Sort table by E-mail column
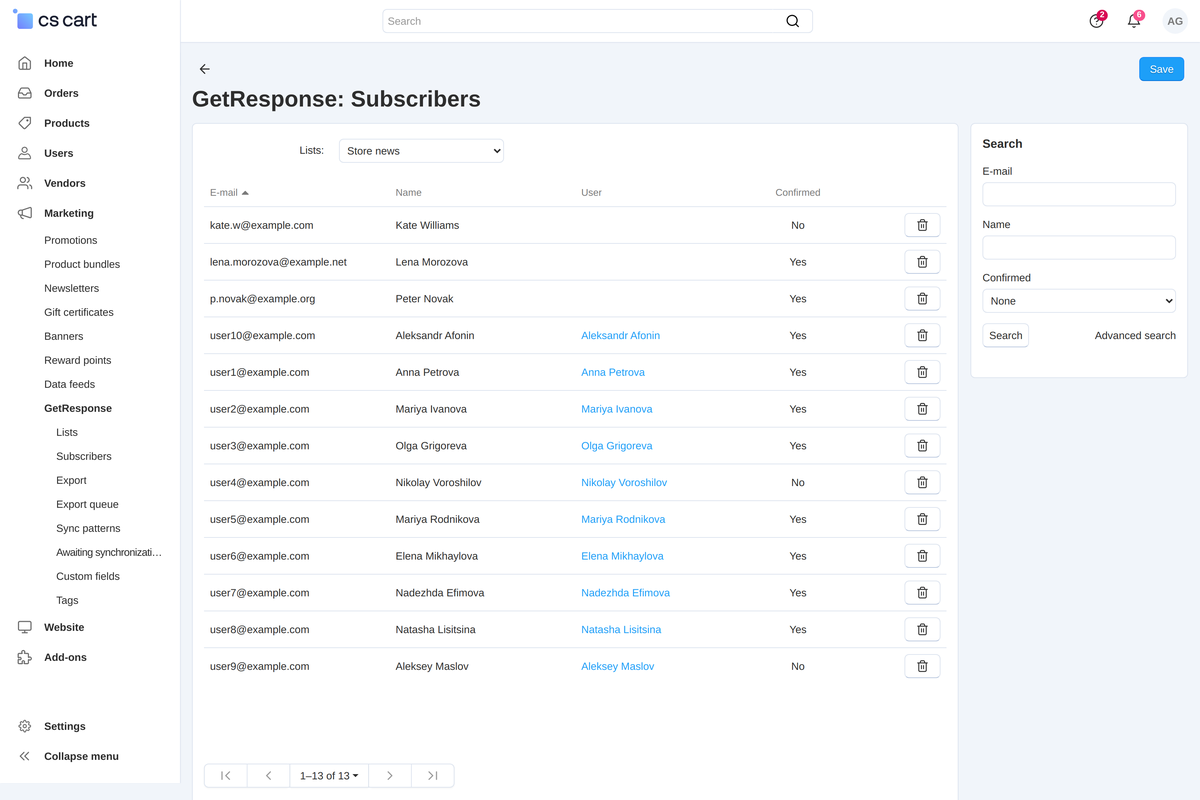The width and height of the screenshot is (1200, 800). pyautogui.click(x=229, y=192)
